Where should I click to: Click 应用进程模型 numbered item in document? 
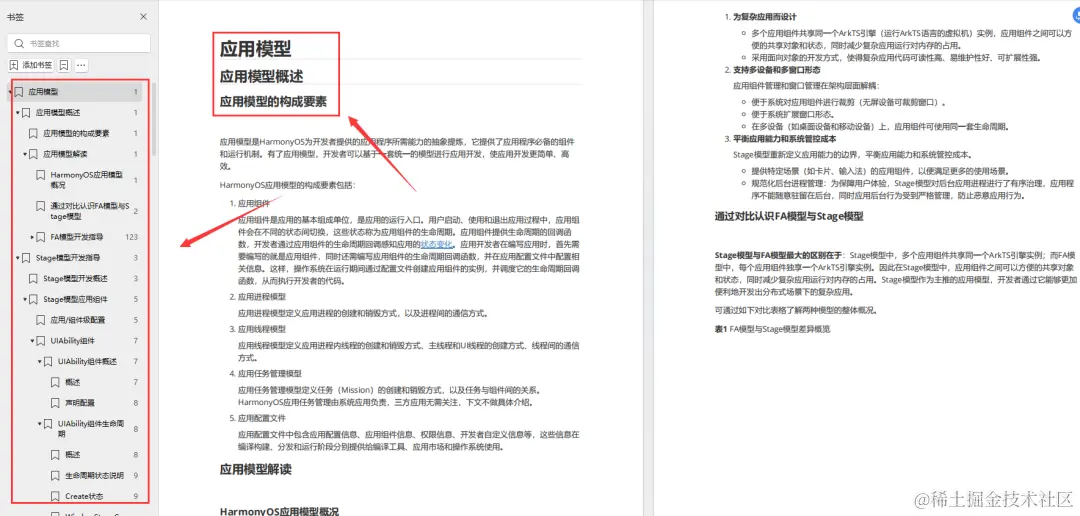click(x=261, y=296)
